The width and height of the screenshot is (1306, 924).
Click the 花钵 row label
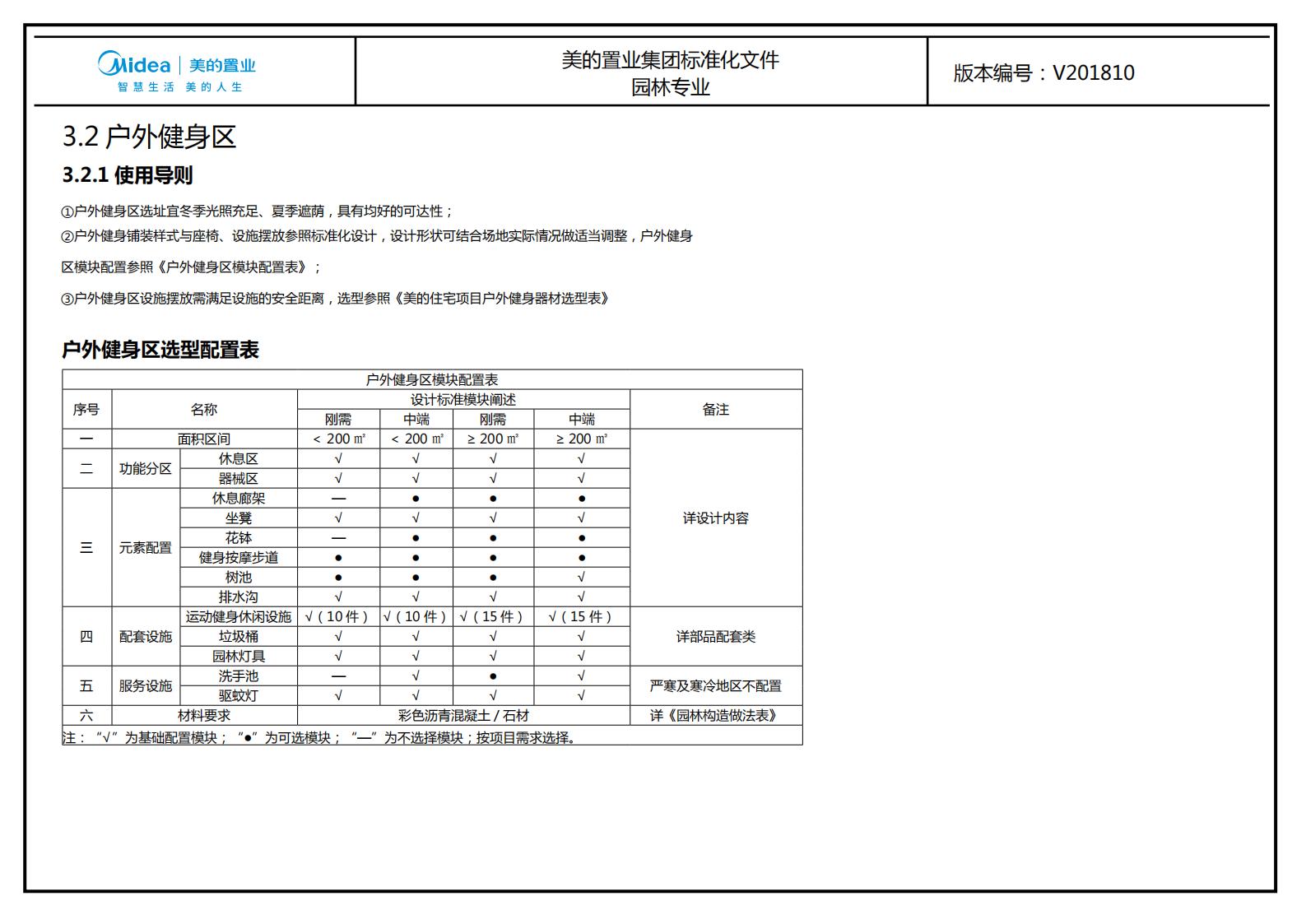(x=239, y=538)
